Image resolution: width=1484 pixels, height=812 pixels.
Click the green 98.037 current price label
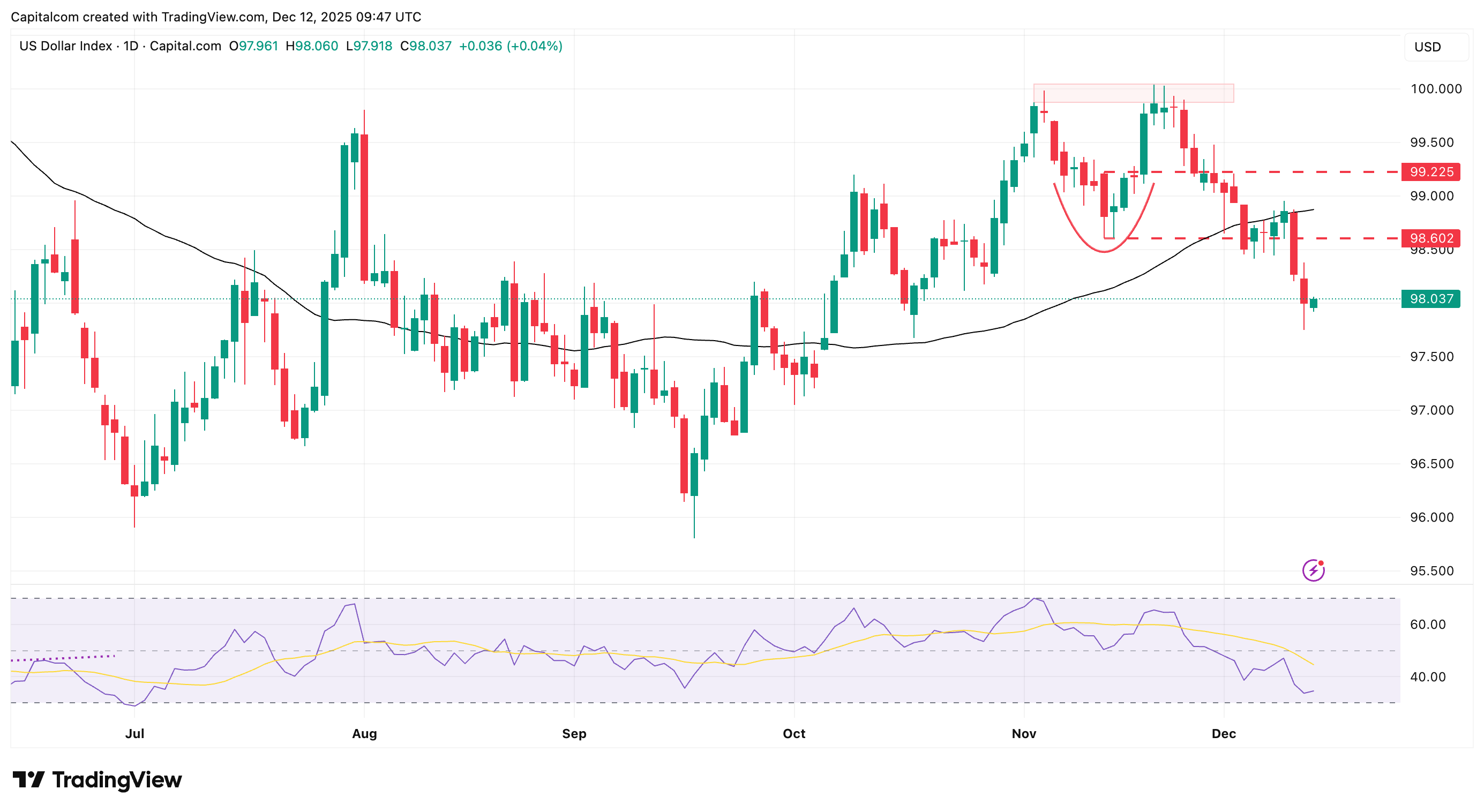(x=1430, y=299)
